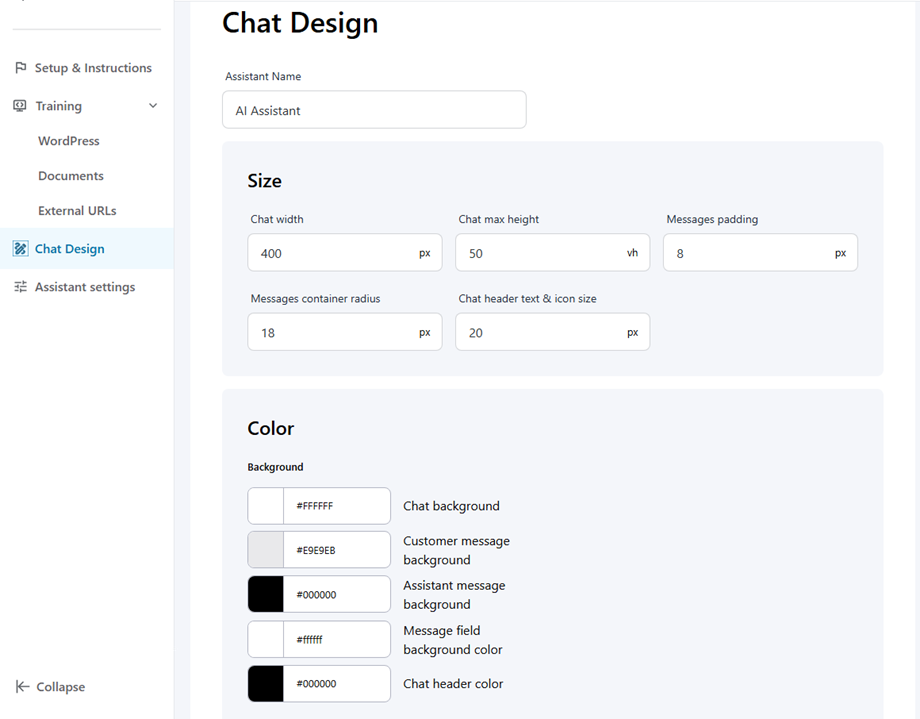Pick the Assistant message background swatch
Viewport: 920px width, 719px height.
[x=266, y=594]
